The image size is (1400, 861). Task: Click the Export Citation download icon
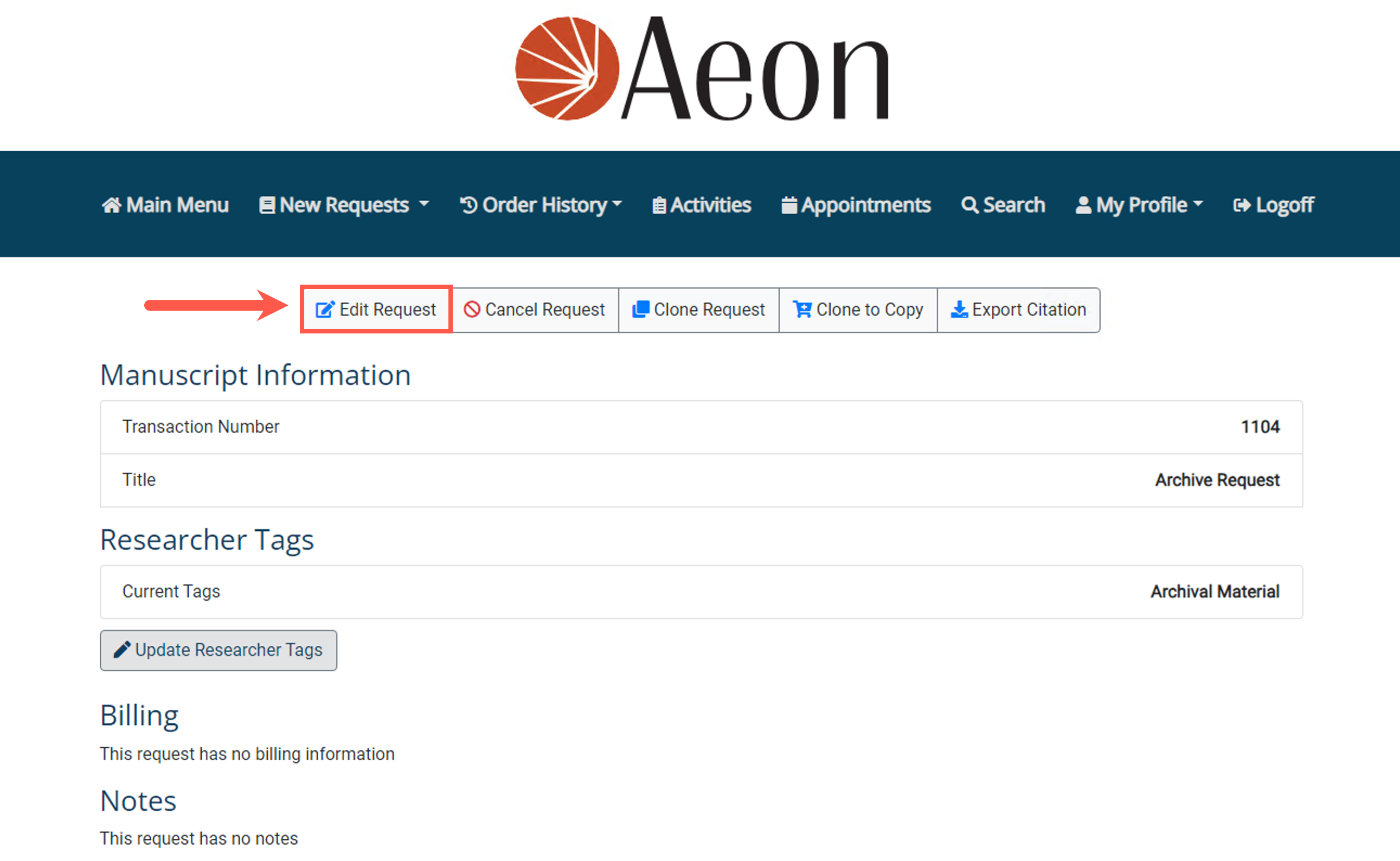pos(959,309)
